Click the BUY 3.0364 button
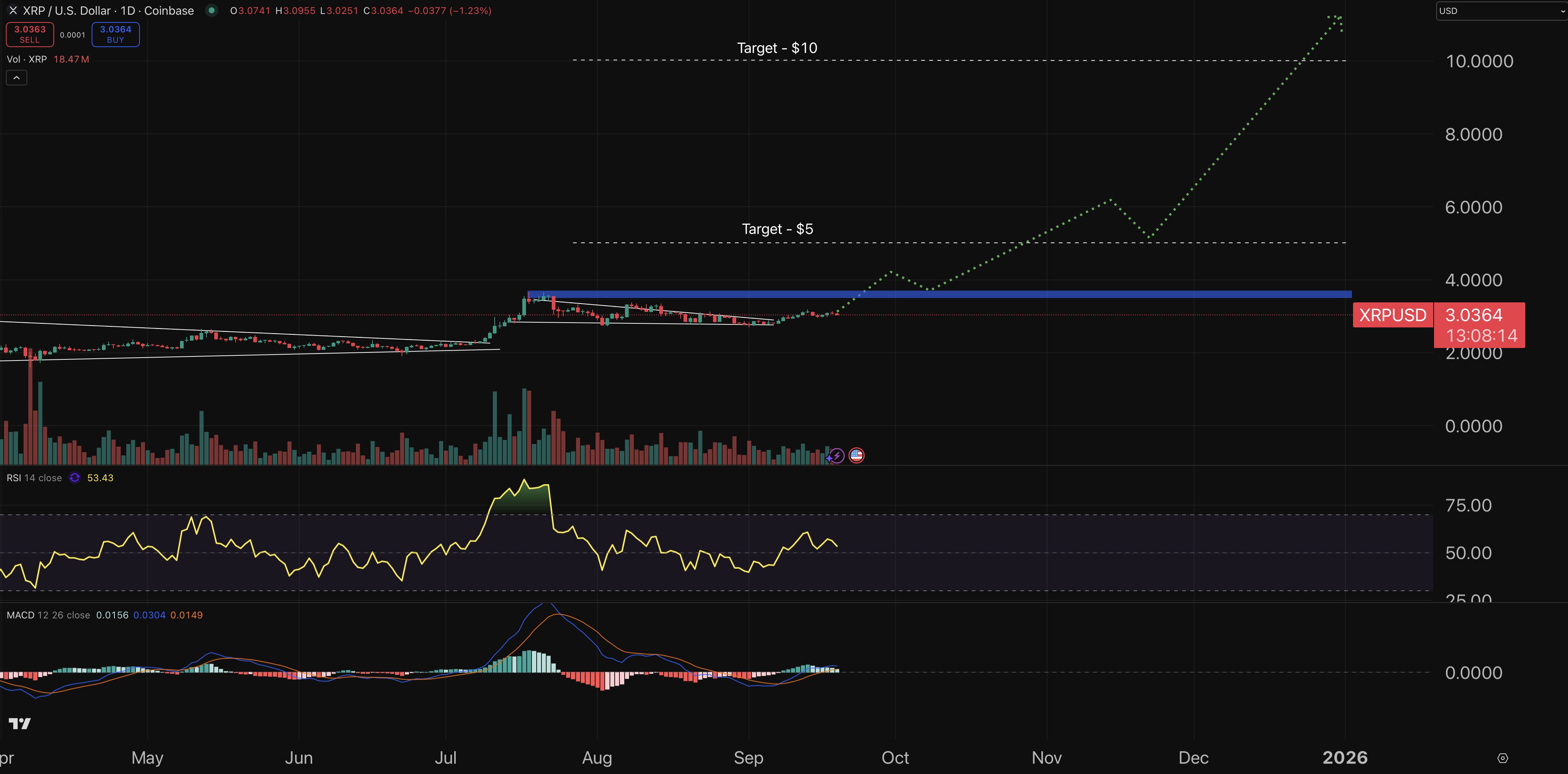 coord(116,34)
